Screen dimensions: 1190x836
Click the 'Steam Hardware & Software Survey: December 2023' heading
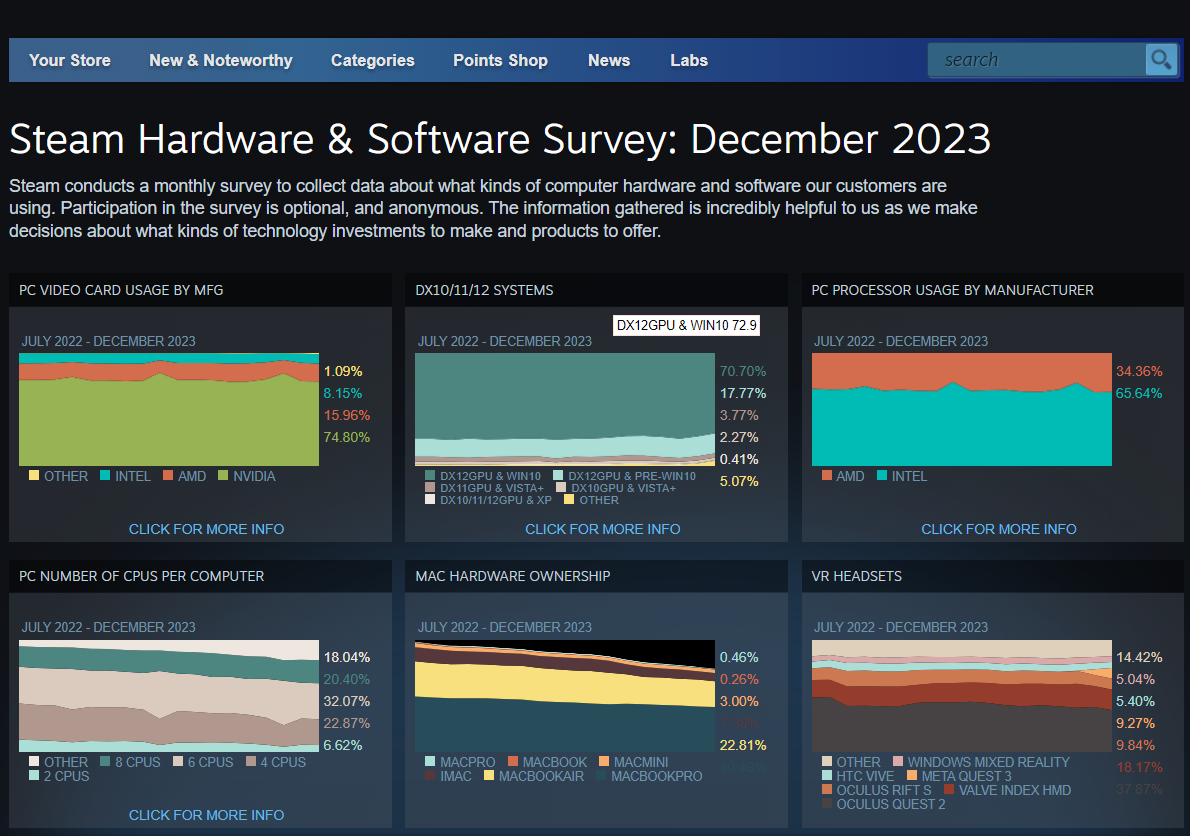click(x=500, y=140)
